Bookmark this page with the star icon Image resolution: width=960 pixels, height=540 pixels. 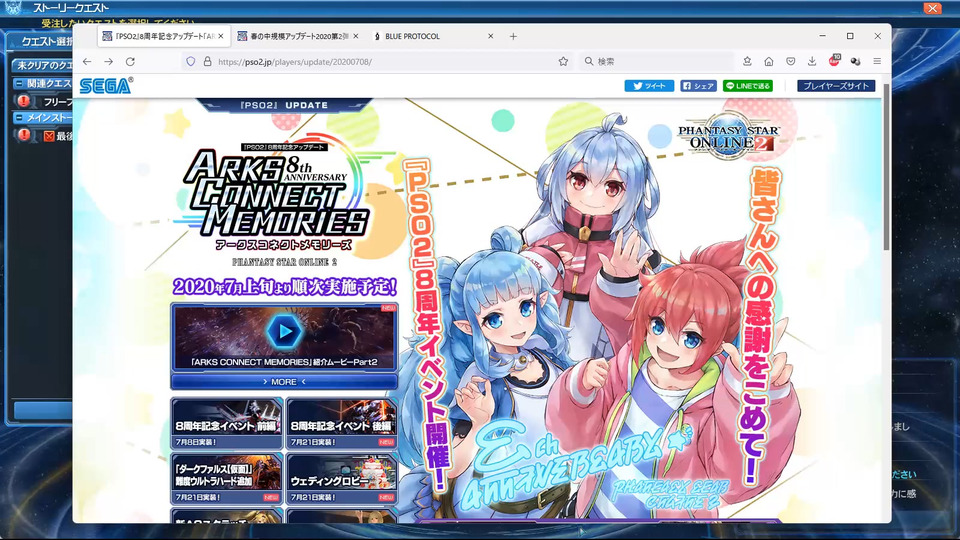pyautogui.click(x=563, y=61)
